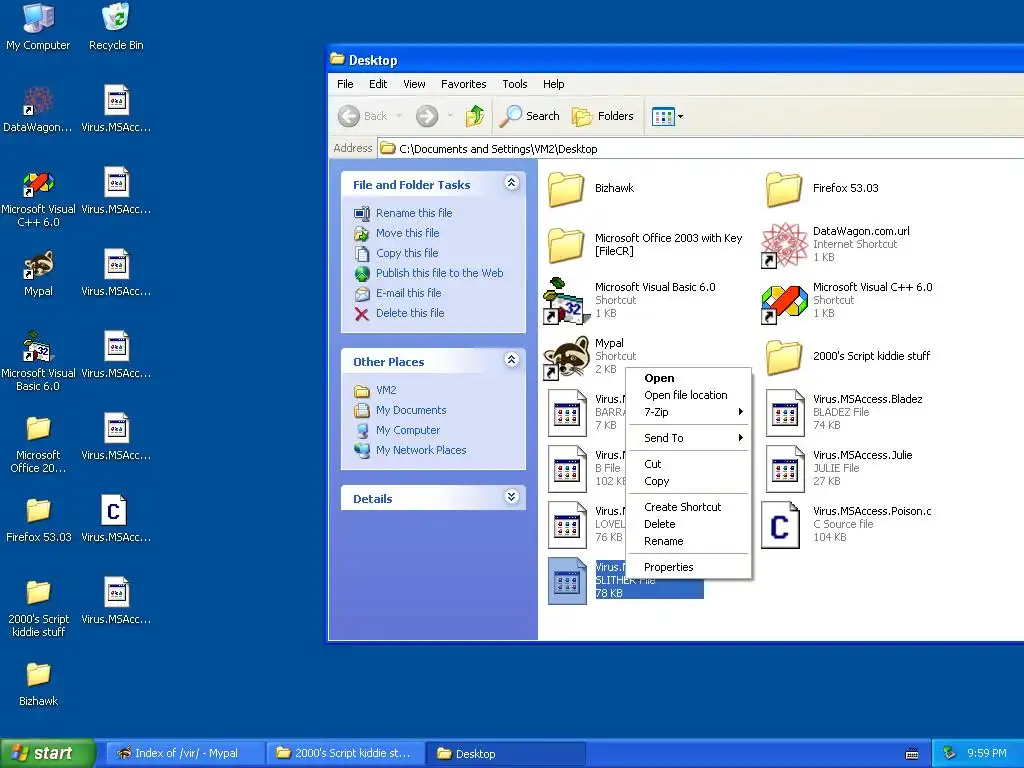1024x768 pixels.
Task: Collapse the Other Places panel
Action: pos(512,360)
